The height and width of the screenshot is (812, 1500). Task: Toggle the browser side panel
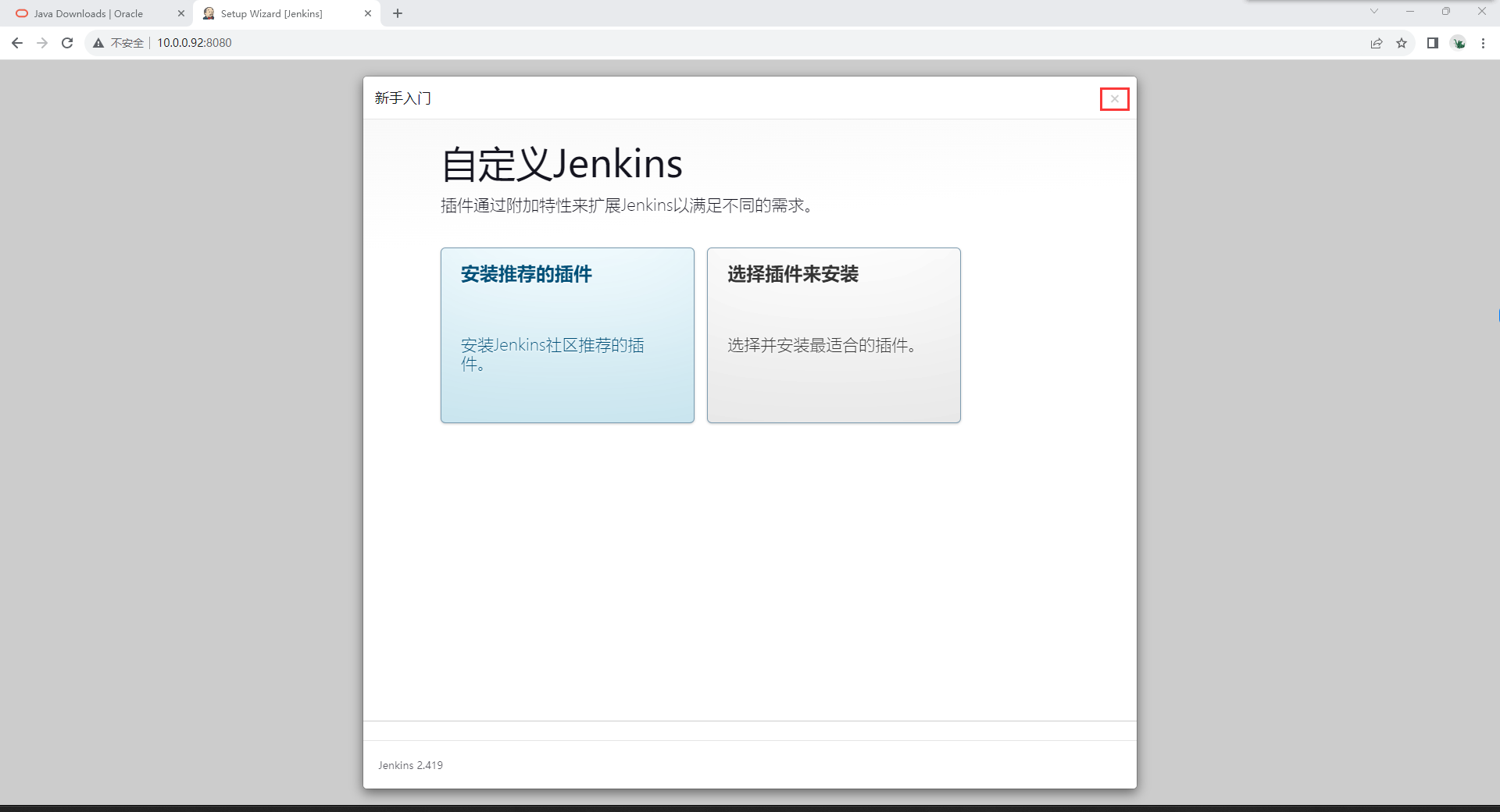click(1433, 43)
